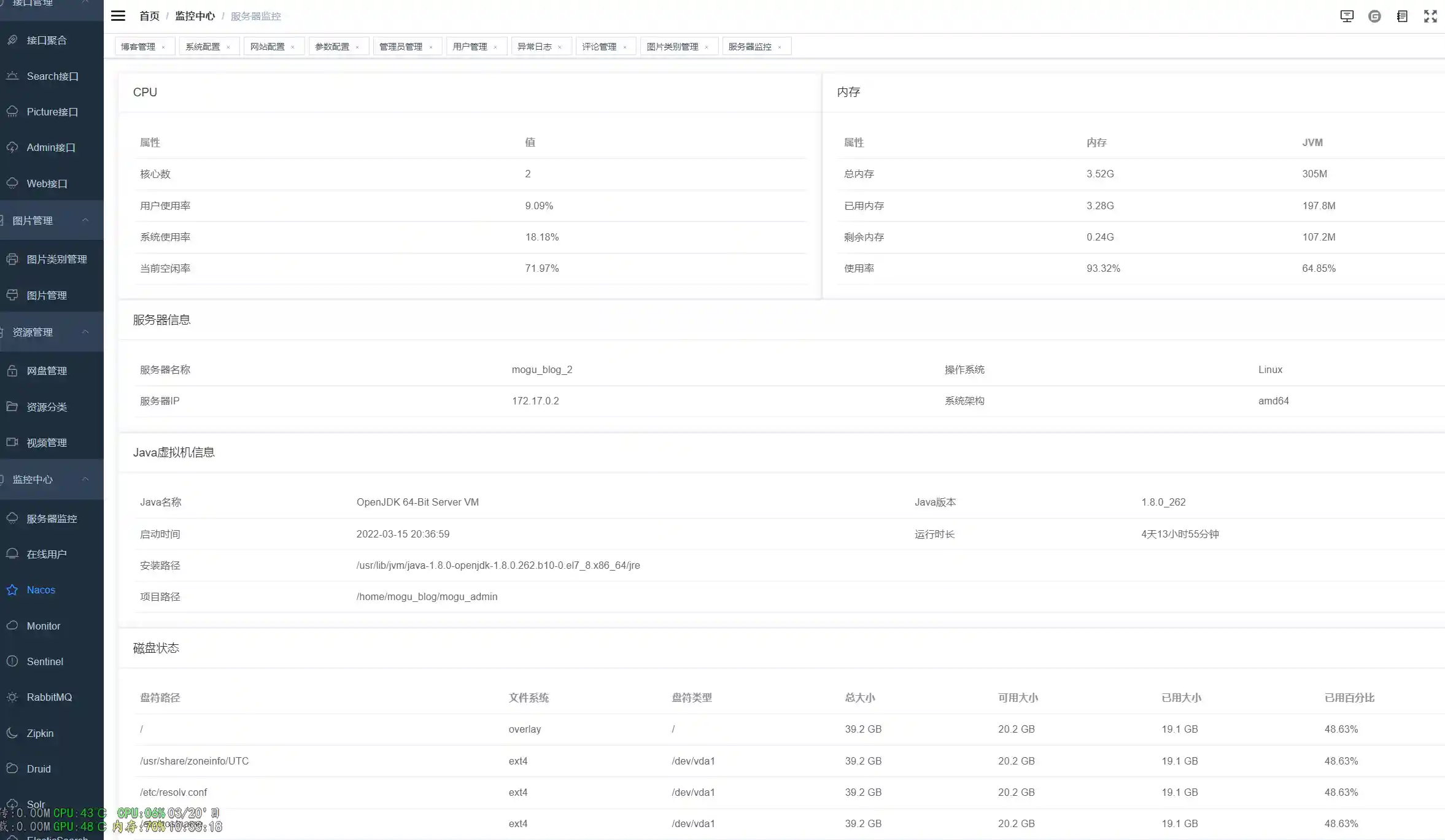
Task: Open 在线用户 page in sidebar
Action: (x=47, y=554)
